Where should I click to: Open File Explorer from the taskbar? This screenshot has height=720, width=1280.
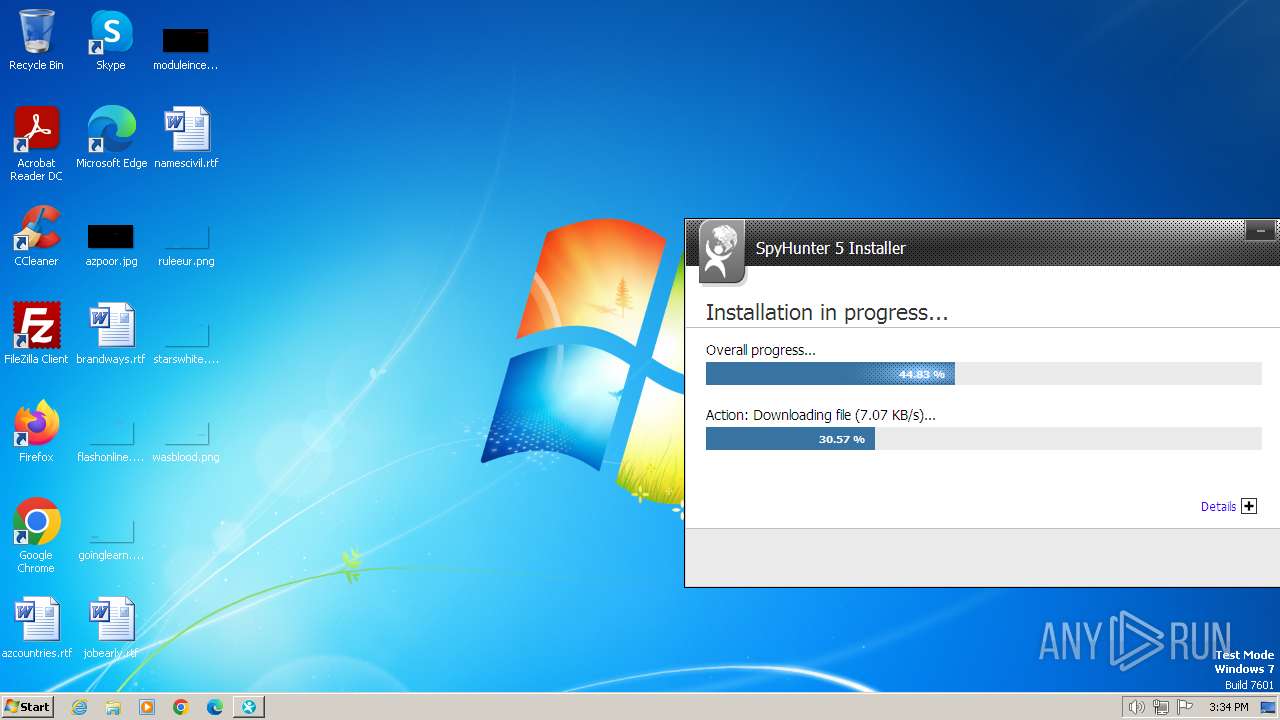pos(113,707)
